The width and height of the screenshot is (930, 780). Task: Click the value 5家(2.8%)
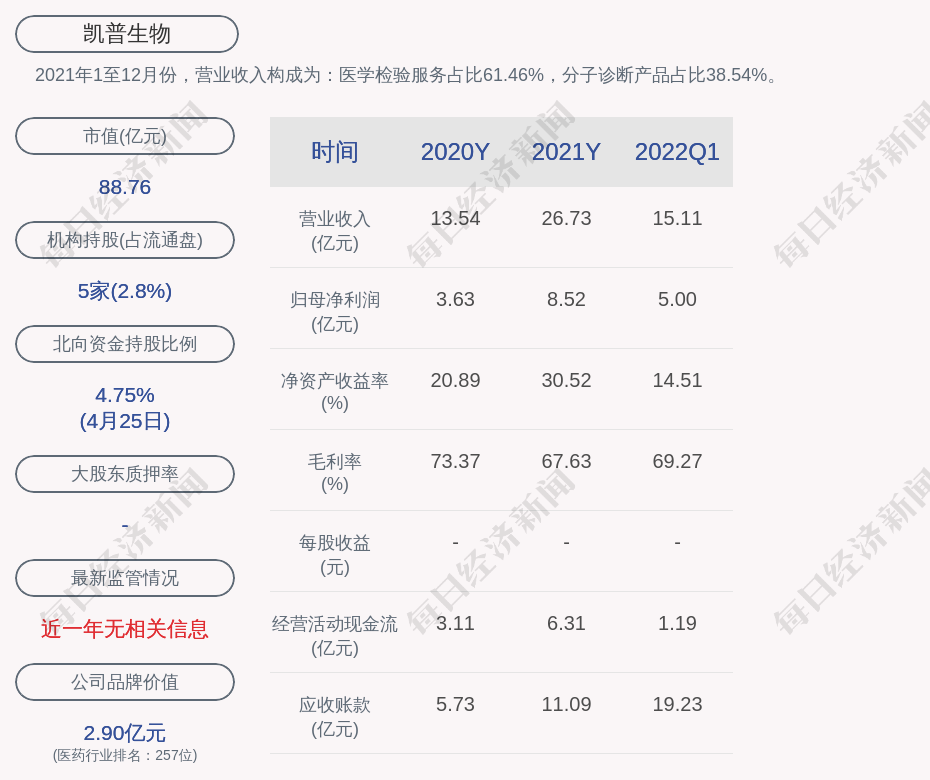tap(125, 291)
